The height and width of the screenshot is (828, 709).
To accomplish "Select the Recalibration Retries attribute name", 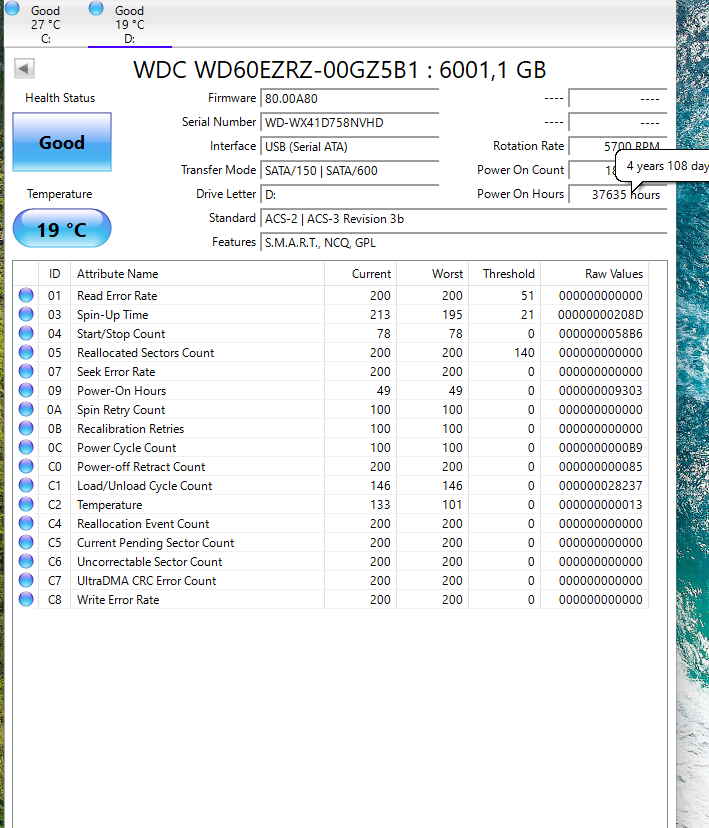I will click(130, 429).
